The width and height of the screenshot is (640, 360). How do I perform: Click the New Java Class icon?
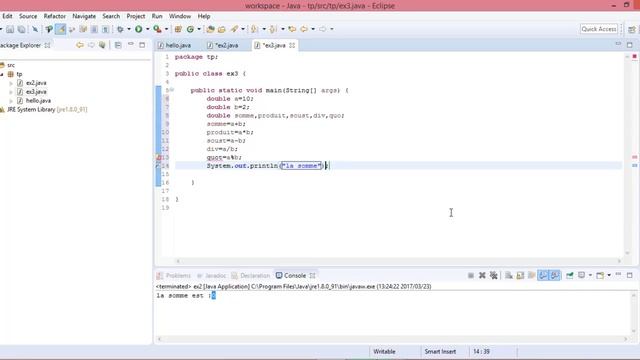click(190, 29)
